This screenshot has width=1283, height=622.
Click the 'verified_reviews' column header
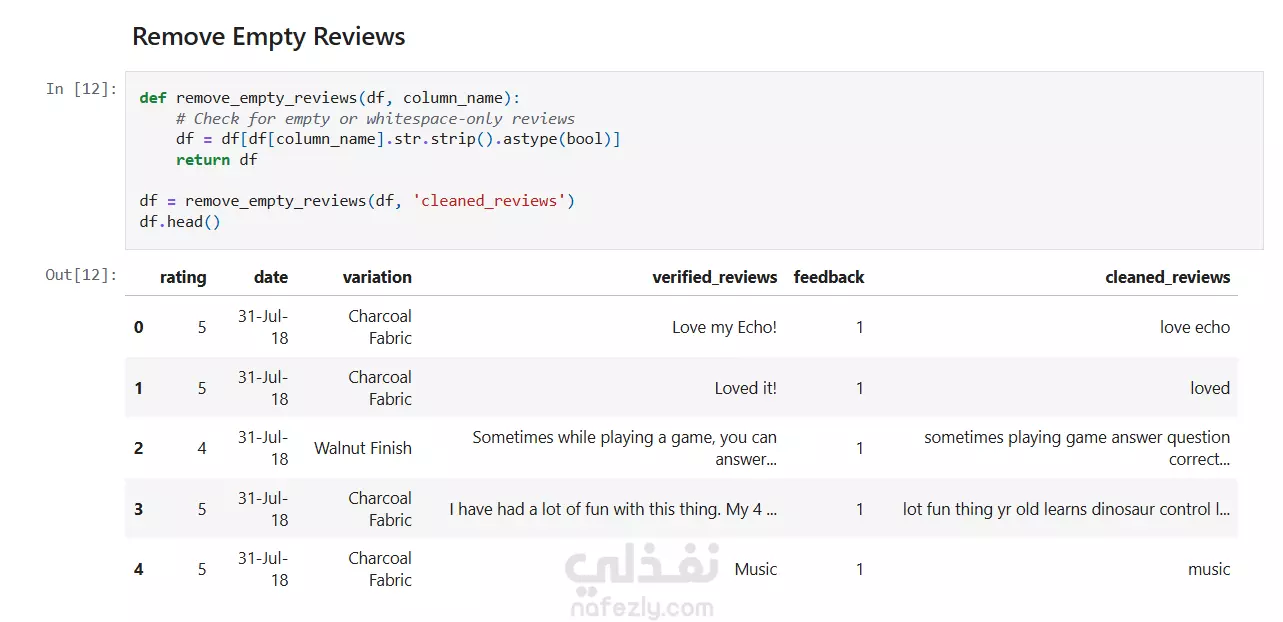coord(715,278)
